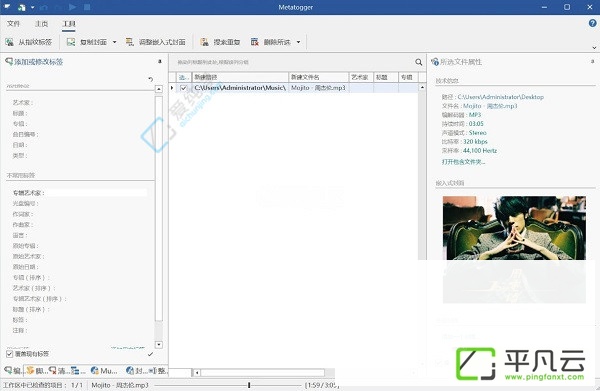Switch to the Musicbrainz bottom panel tab

pos(104,371)
